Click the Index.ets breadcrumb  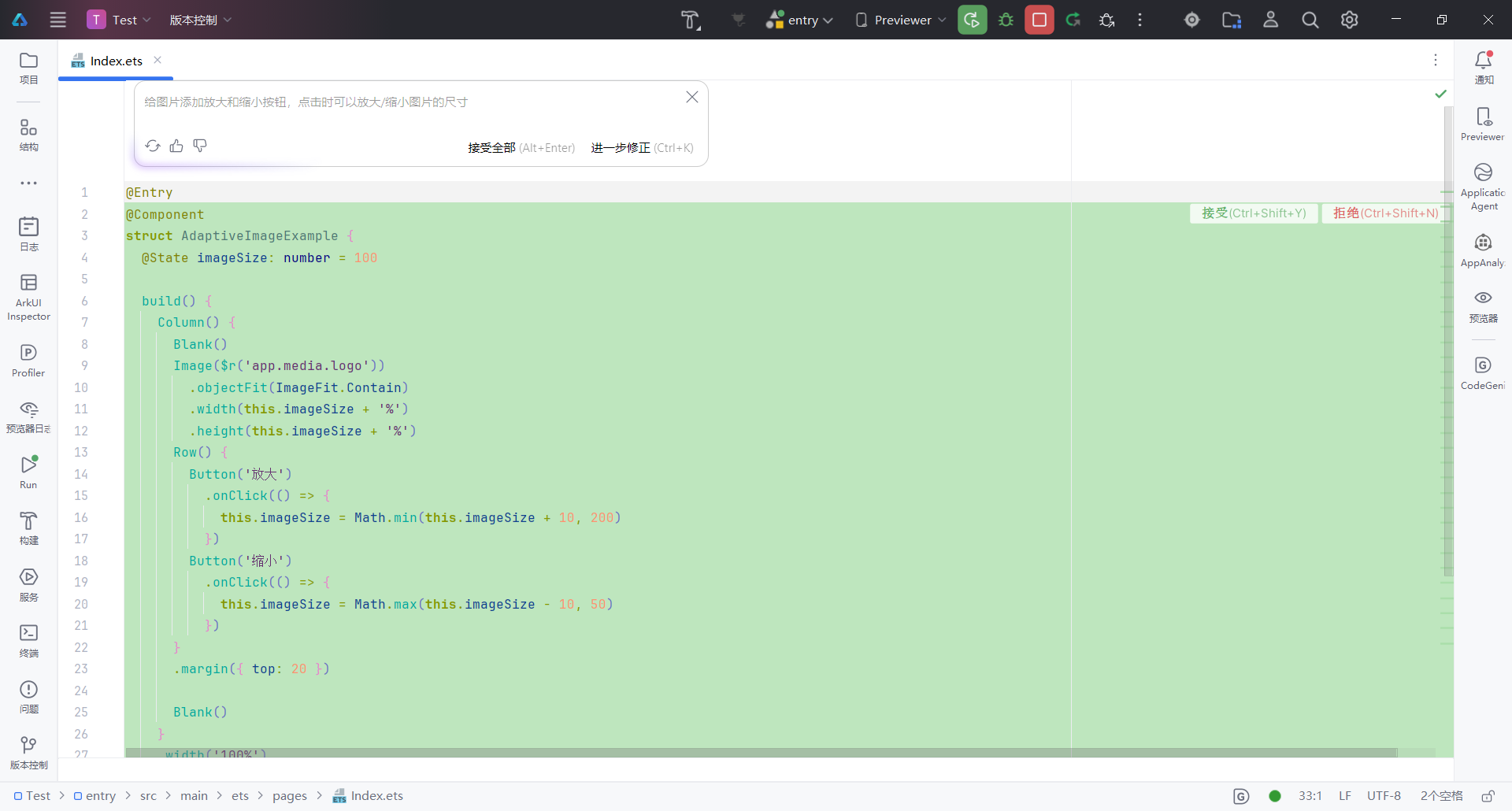[368, 796]
